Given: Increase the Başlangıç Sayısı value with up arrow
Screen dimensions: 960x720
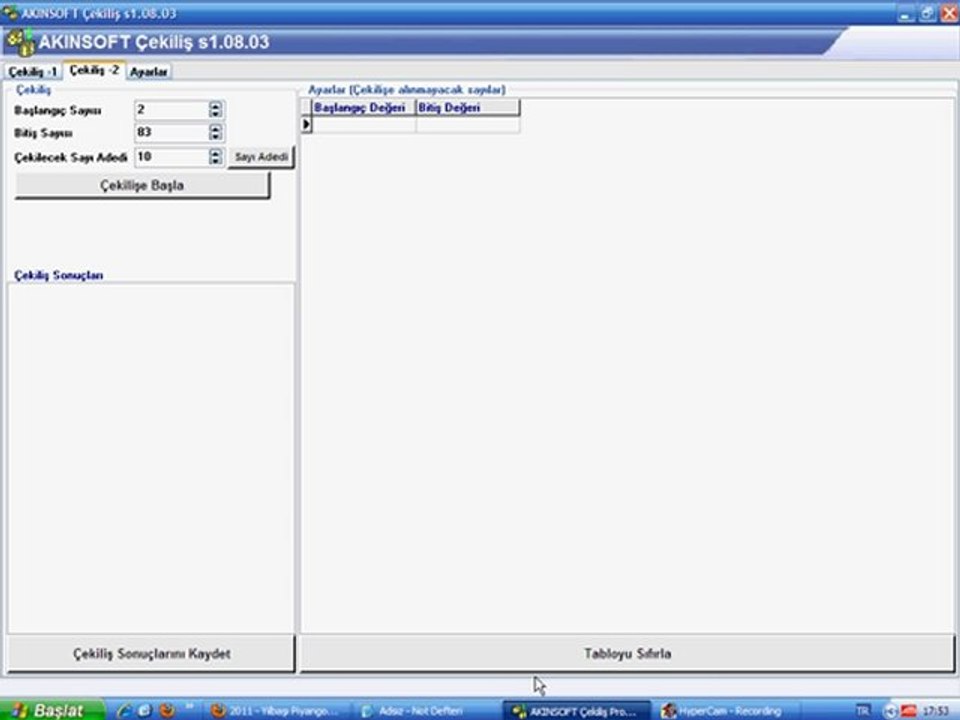Looking at the screenshot, I should coord(215,106).
